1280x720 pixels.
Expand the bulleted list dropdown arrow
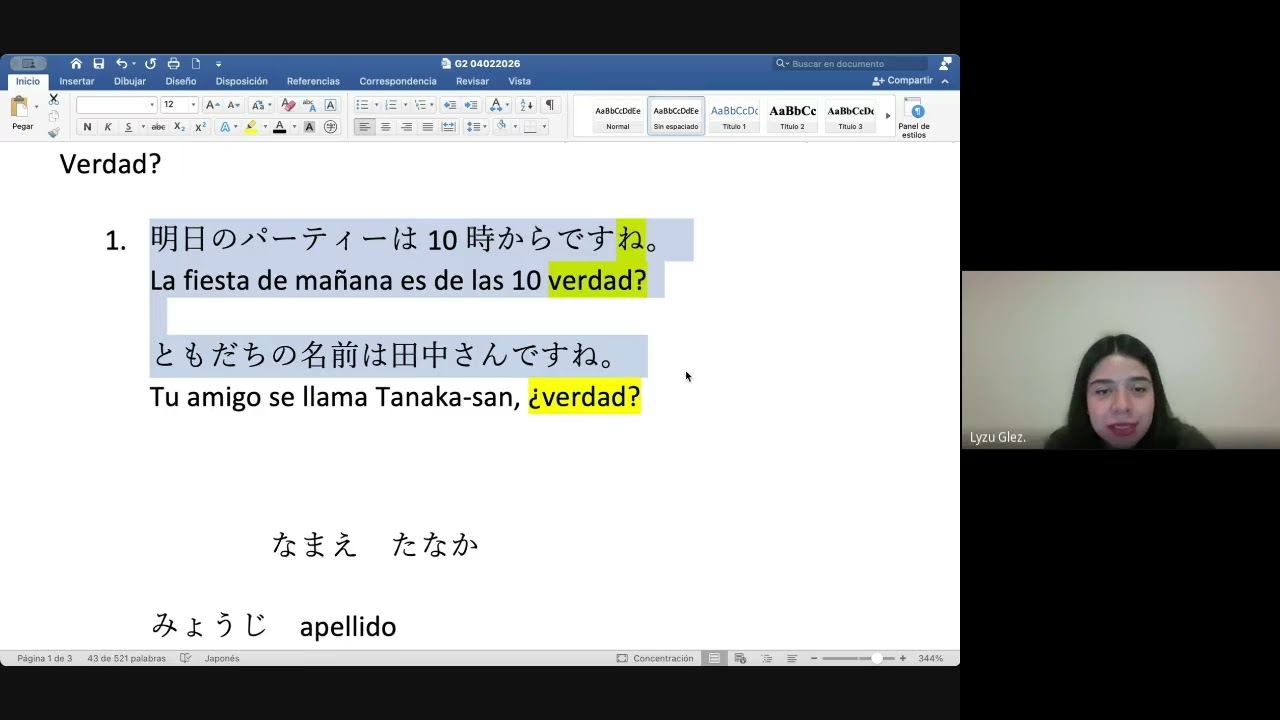pos(376,105)
